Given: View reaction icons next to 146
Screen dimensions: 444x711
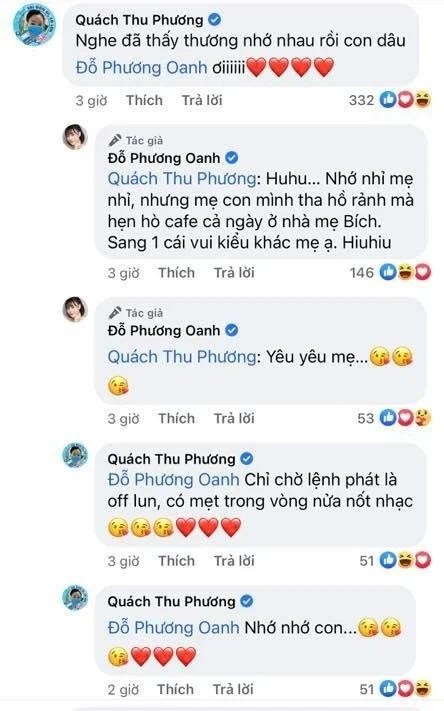Looking at the screenshot, I should click(405, 272).
